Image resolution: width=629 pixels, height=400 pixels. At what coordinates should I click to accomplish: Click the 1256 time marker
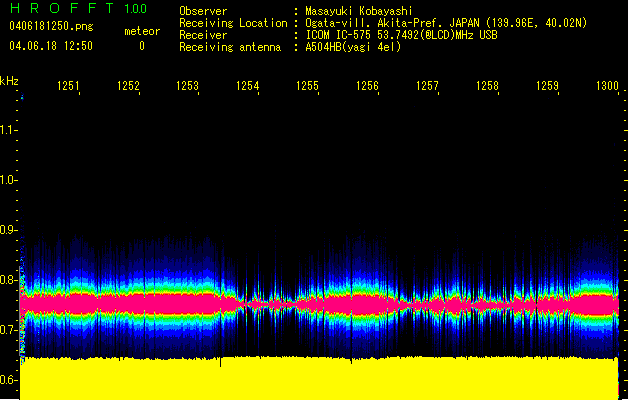(367, 87)
